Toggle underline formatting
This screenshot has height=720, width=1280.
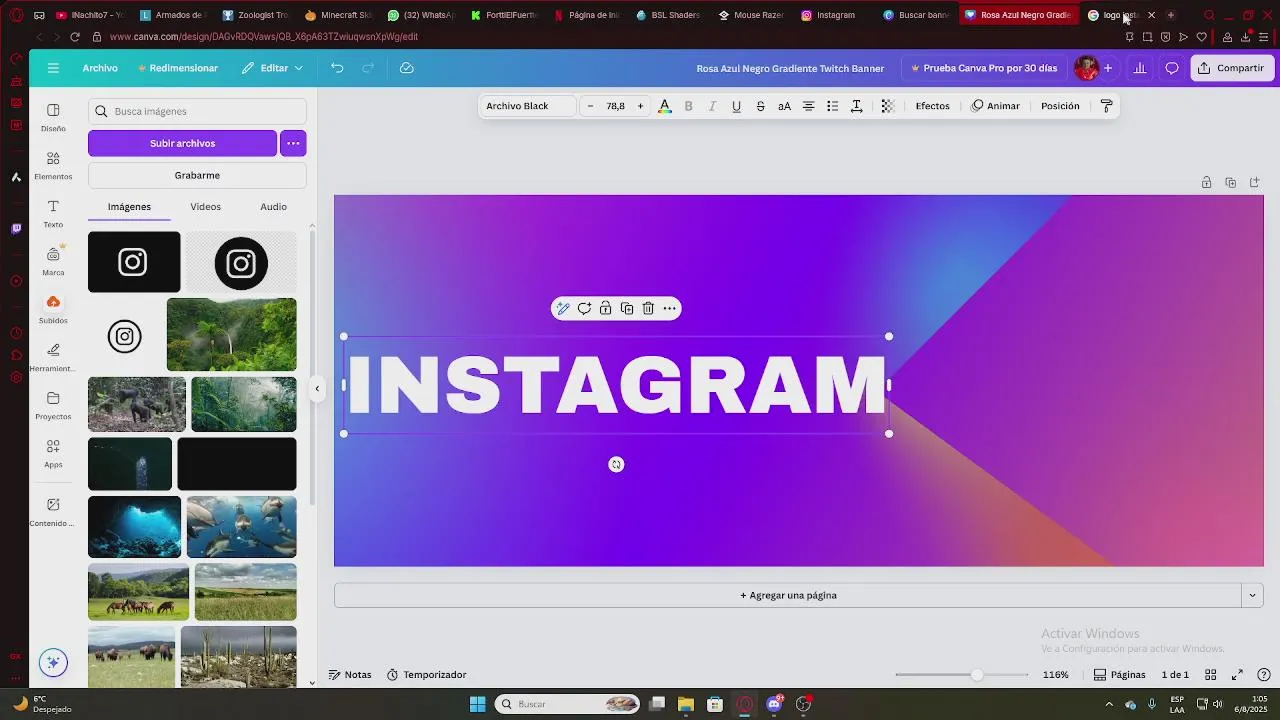pyautogui.click(x=736, y=106)
